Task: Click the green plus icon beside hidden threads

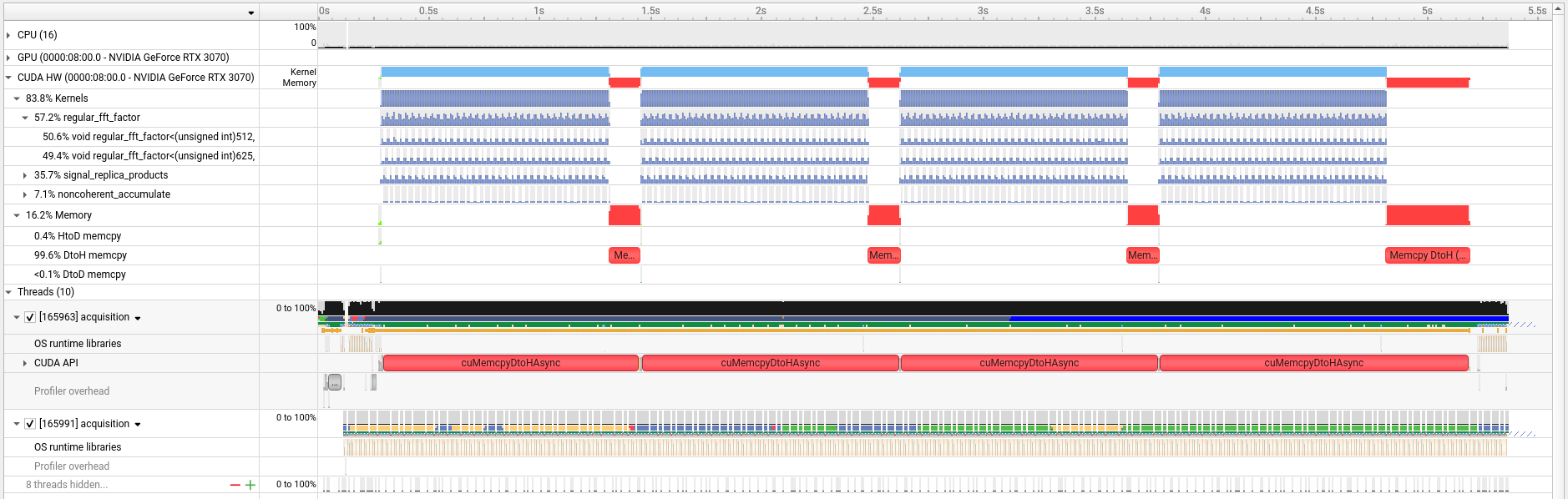Action: click(250, 485)
